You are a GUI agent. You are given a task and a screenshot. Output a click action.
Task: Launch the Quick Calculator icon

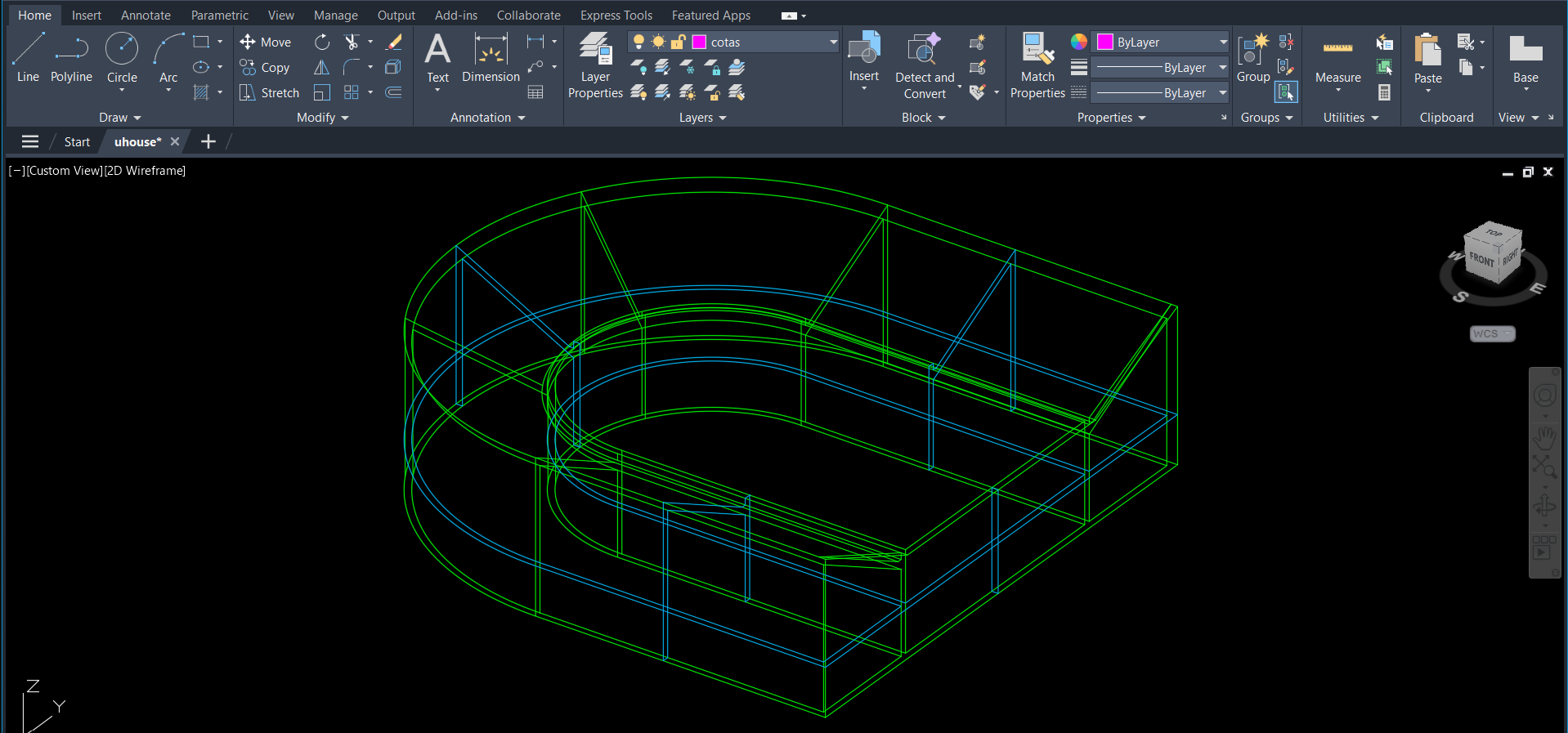point(1384,93)
